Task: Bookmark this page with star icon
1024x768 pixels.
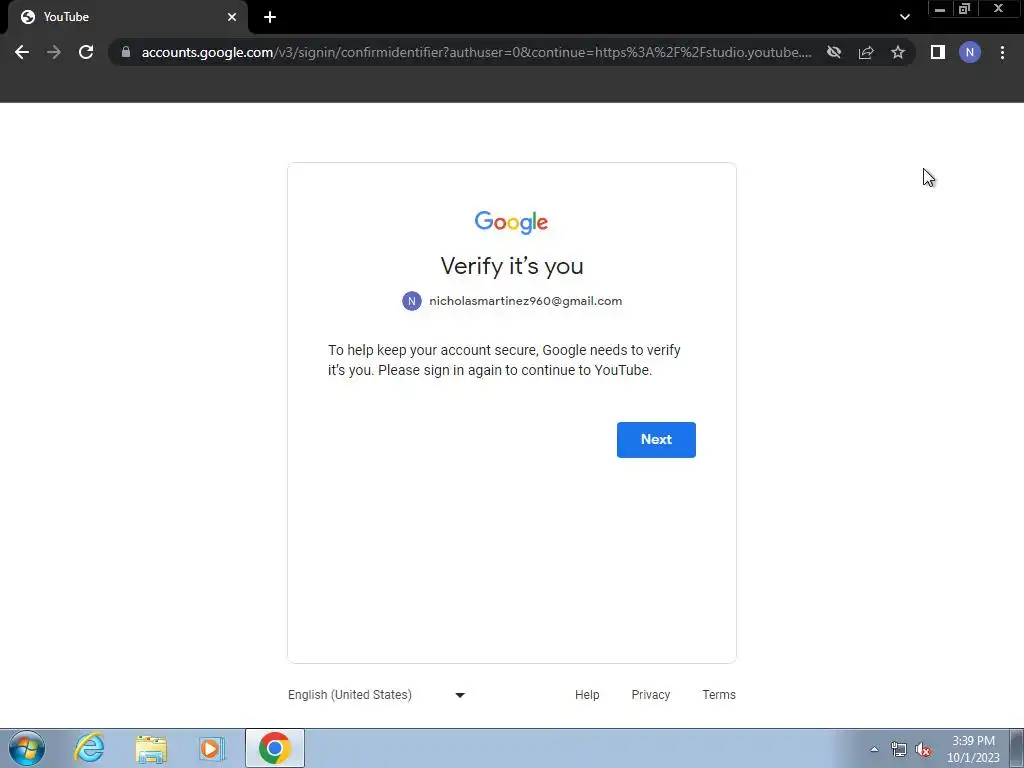Action: pyautogui.click(x=898, y=52)
